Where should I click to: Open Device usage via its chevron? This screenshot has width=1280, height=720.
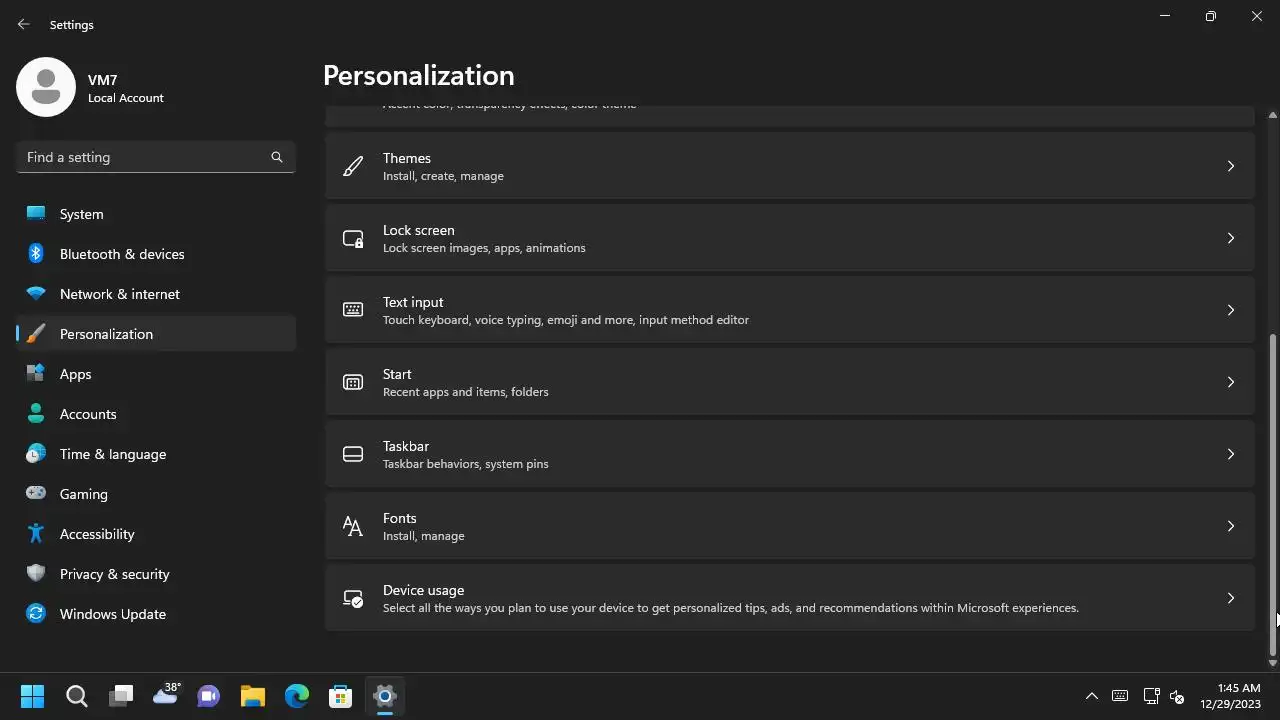(x=1231, y=598)
